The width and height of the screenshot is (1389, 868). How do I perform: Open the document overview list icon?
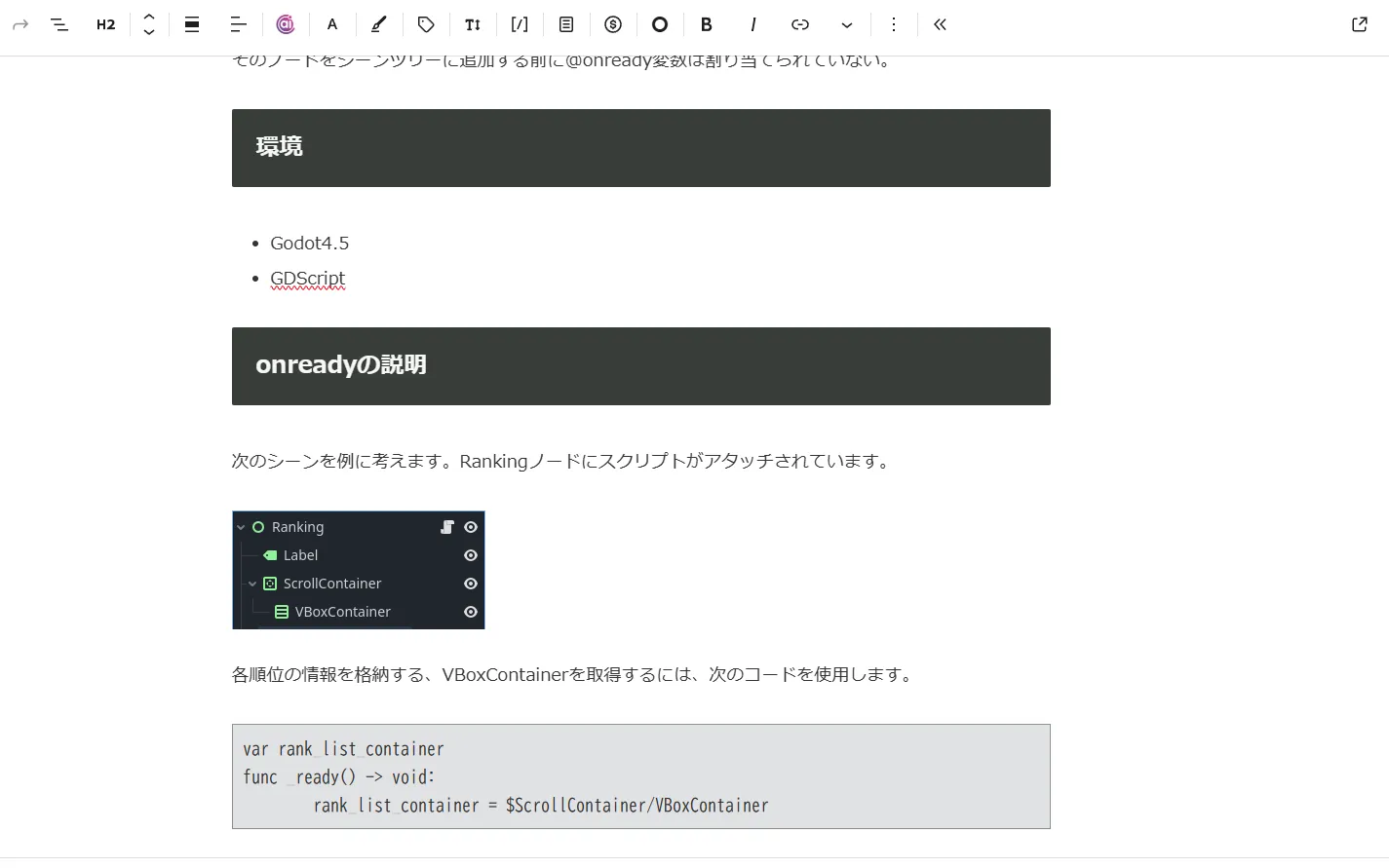(x=59, y=24)
